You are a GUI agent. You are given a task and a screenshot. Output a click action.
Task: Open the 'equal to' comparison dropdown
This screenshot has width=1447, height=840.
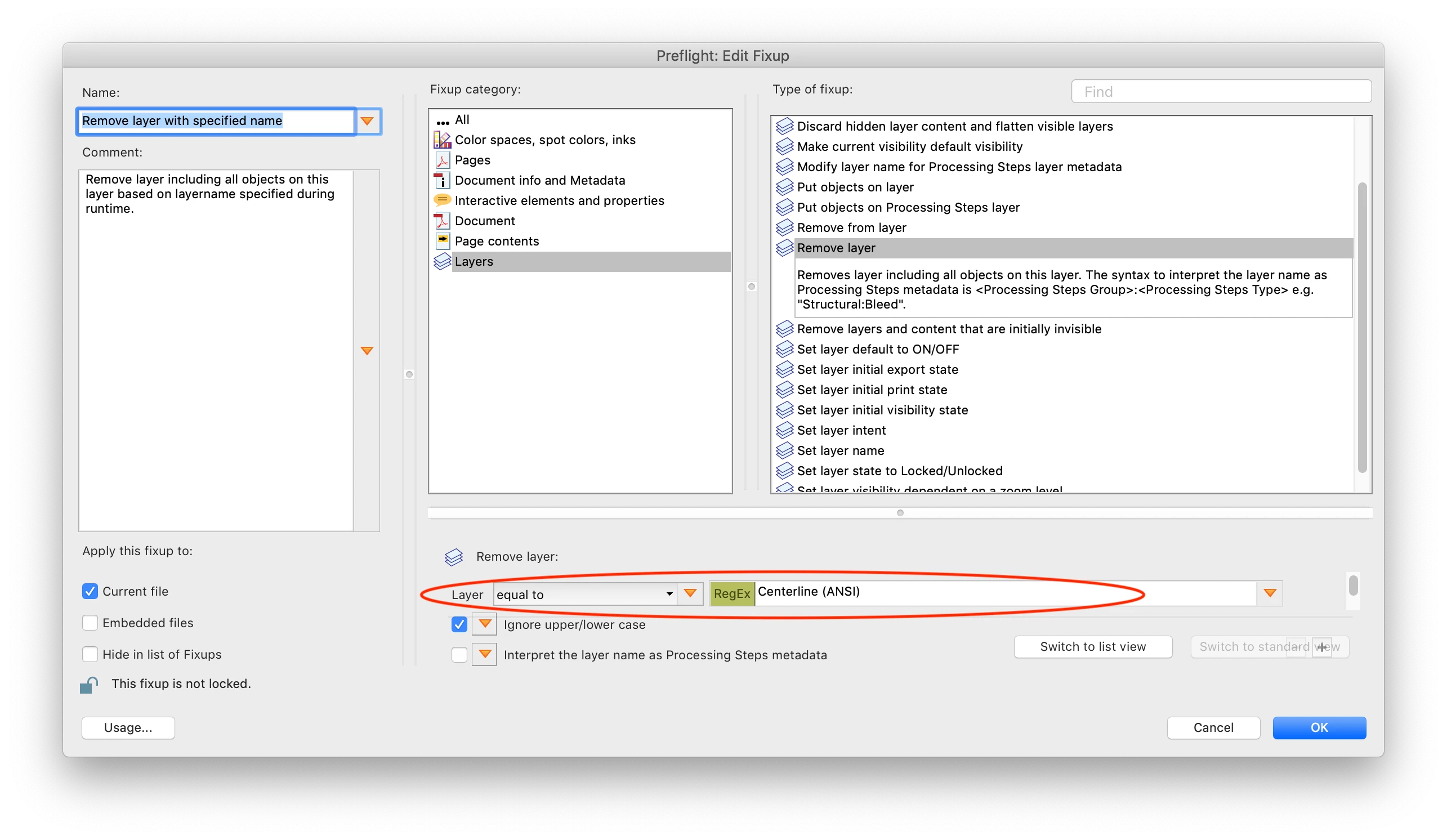[584, 595]
